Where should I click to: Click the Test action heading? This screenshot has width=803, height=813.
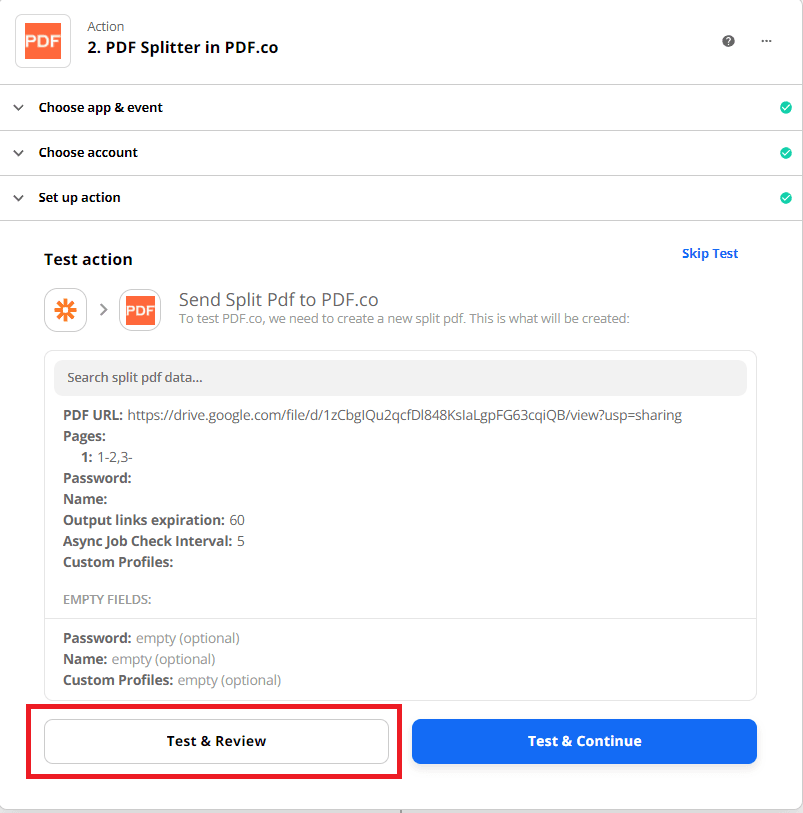[88, 259]
